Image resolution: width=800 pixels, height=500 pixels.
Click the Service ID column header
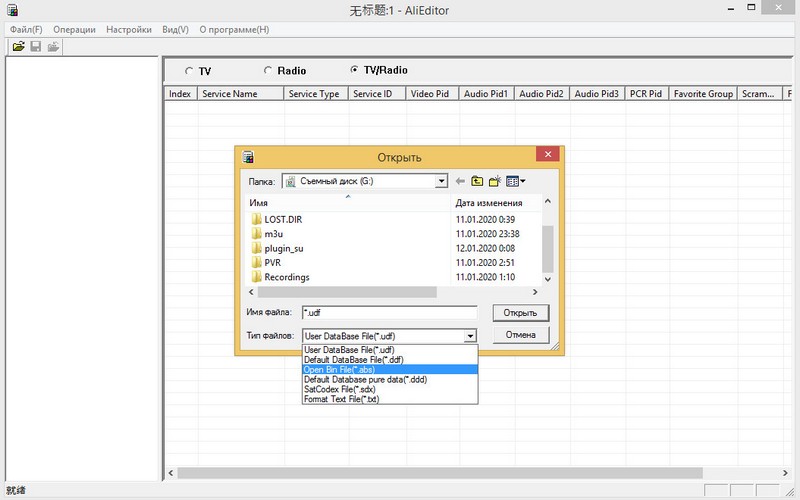point(378,94)
